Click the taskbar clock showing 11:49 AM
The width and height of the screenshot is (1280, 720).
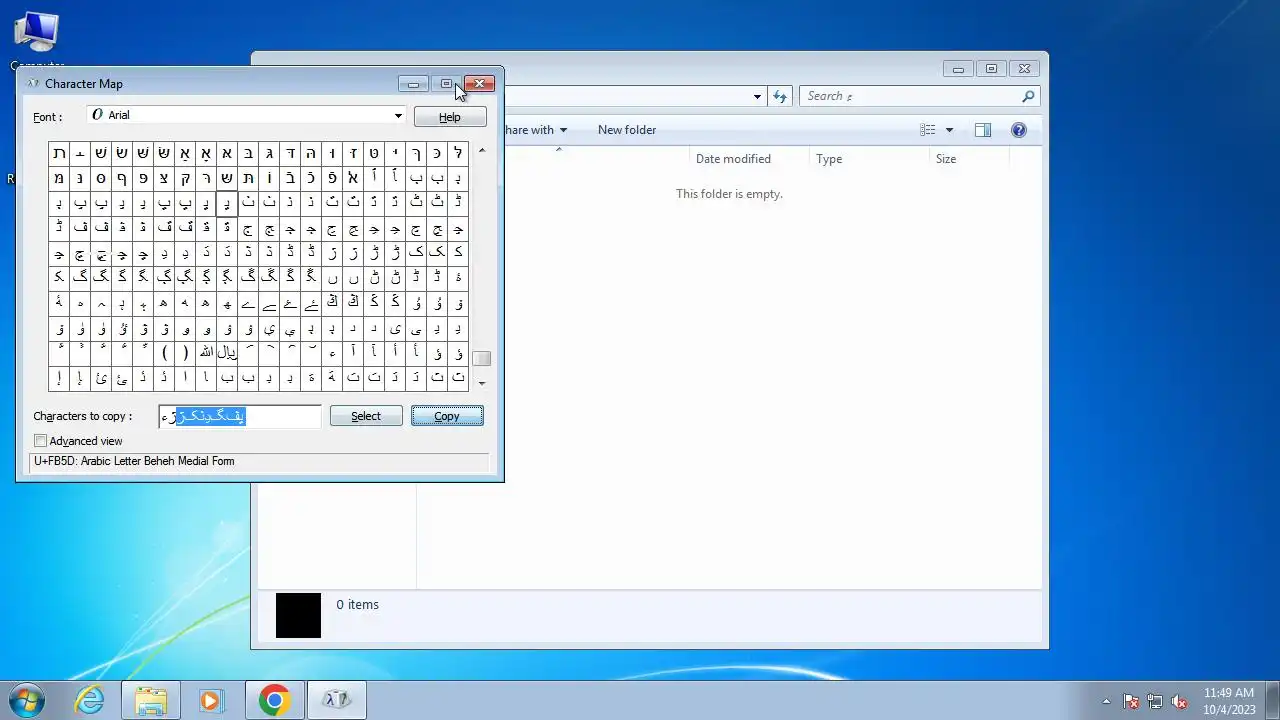[1229, 701]
